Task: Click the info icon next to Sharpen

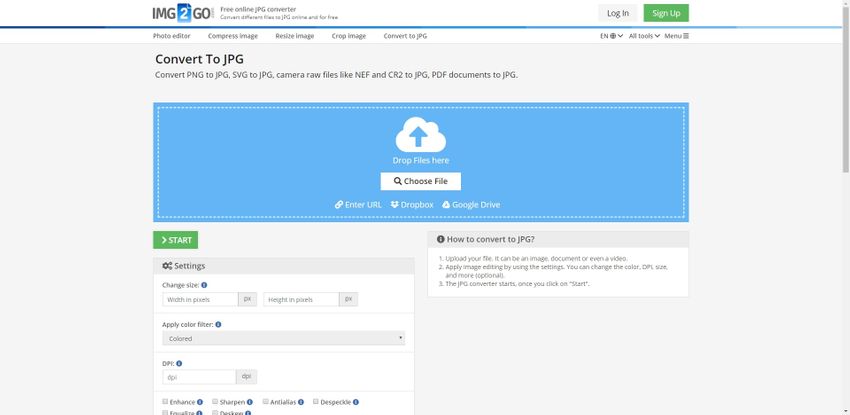Action: (x=250, y=402)
